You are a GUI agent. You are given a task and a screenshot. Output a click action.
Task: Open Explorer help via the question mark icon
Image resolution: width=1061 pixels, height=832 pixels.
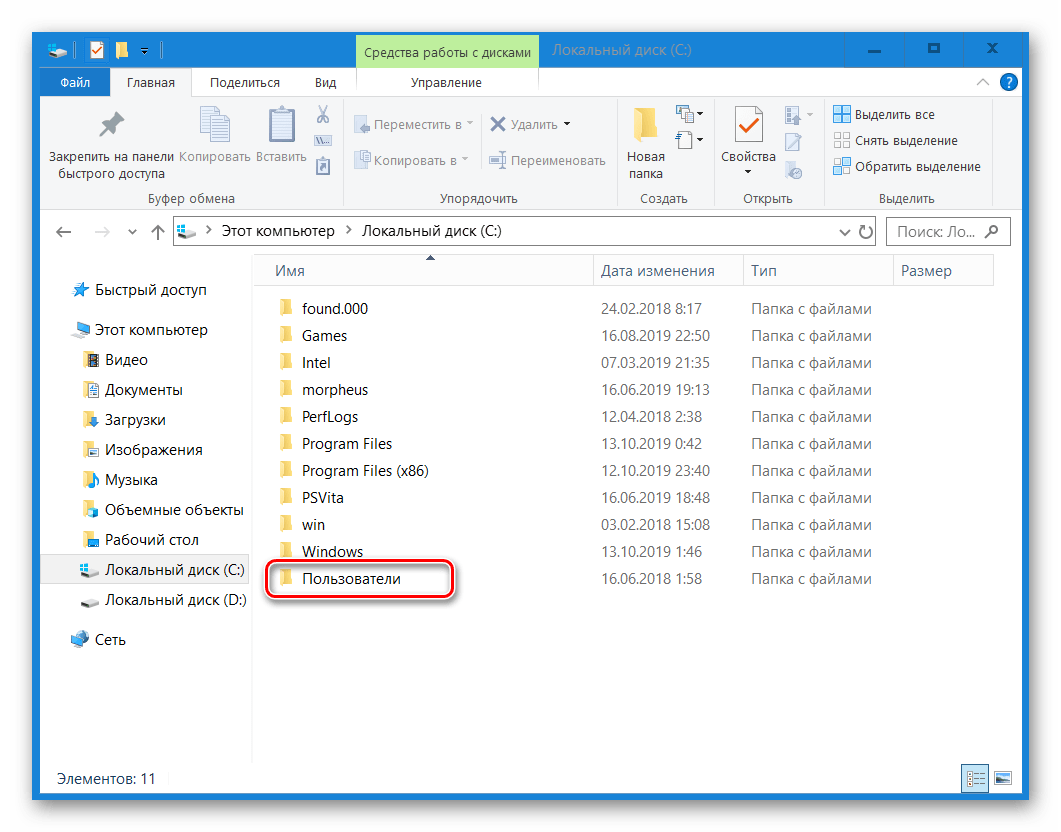point(1010,82)
